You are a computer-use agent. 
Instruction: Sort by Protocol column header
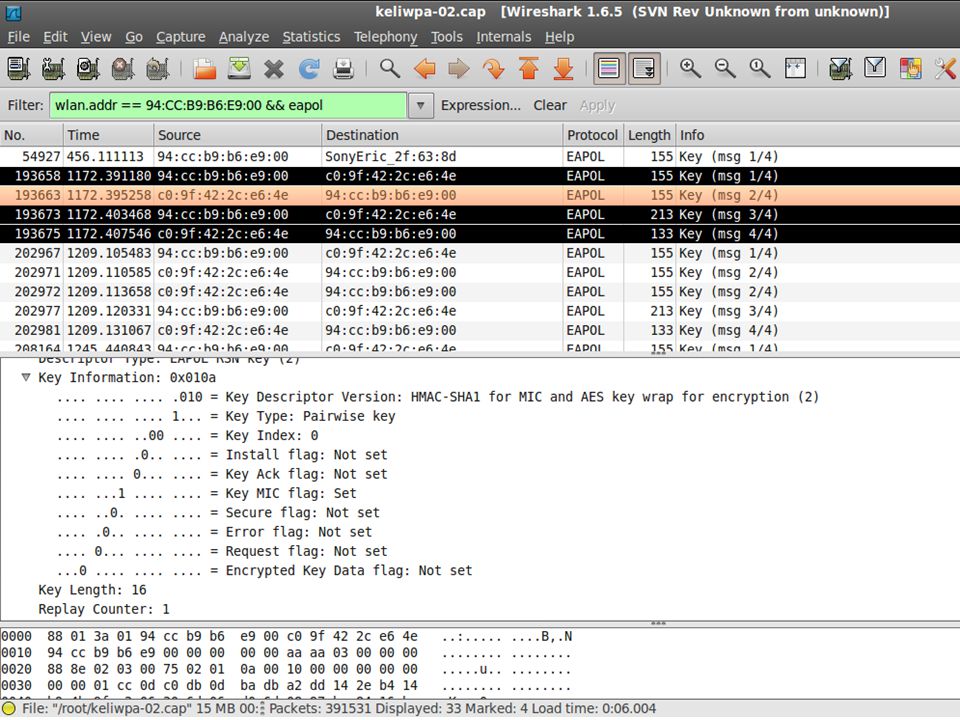[x=593, y=135]
